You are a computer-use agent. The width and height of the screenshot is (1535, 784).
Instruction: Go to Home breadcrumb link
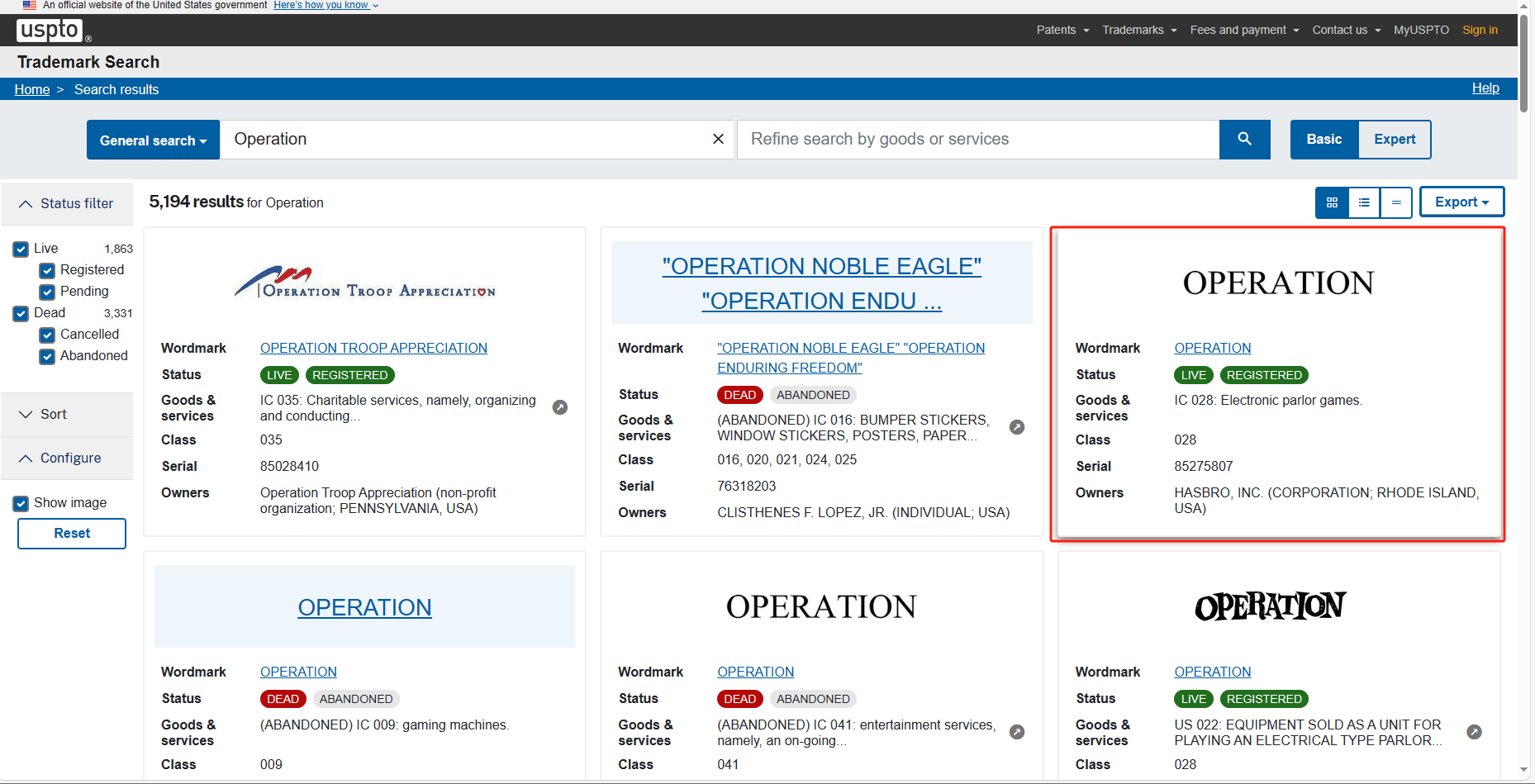[x=32, y=89]
